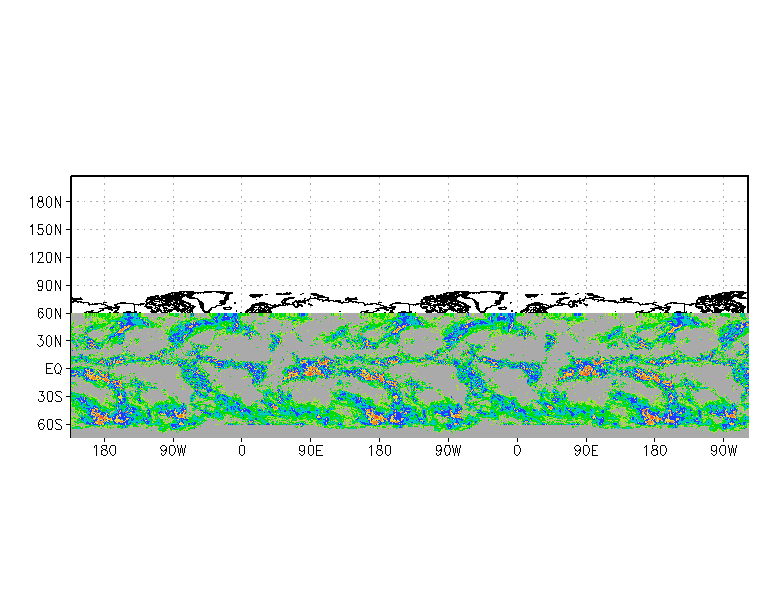Click the middle 180 longitude label
784x612 pixels.
point(380,451)
